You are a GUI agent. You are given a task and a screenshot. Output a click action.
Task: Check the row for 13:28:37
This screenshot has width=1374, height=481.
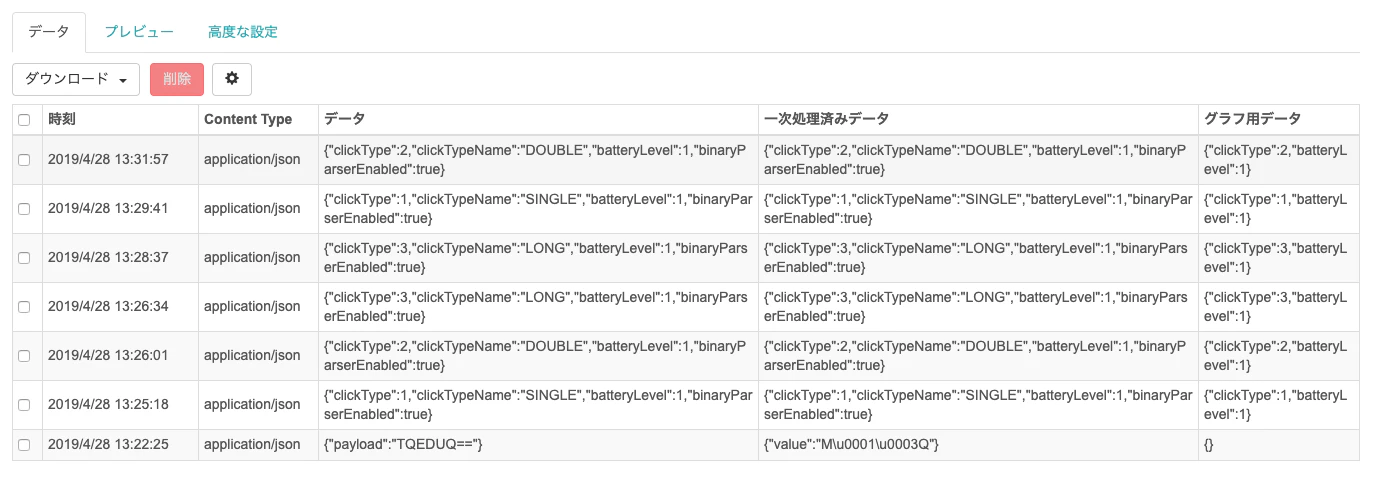(25, 258)
